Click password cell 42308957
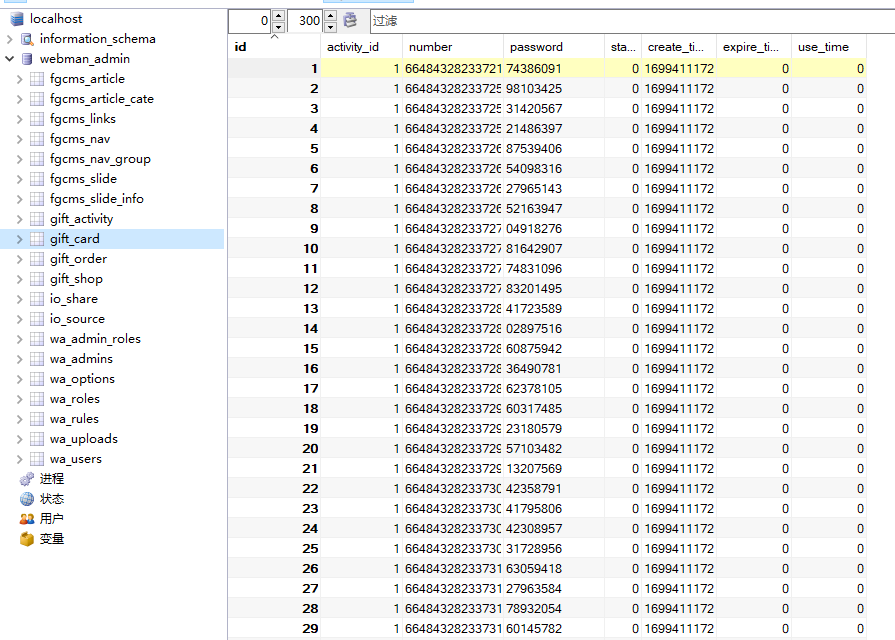 [x=554, y=528]
